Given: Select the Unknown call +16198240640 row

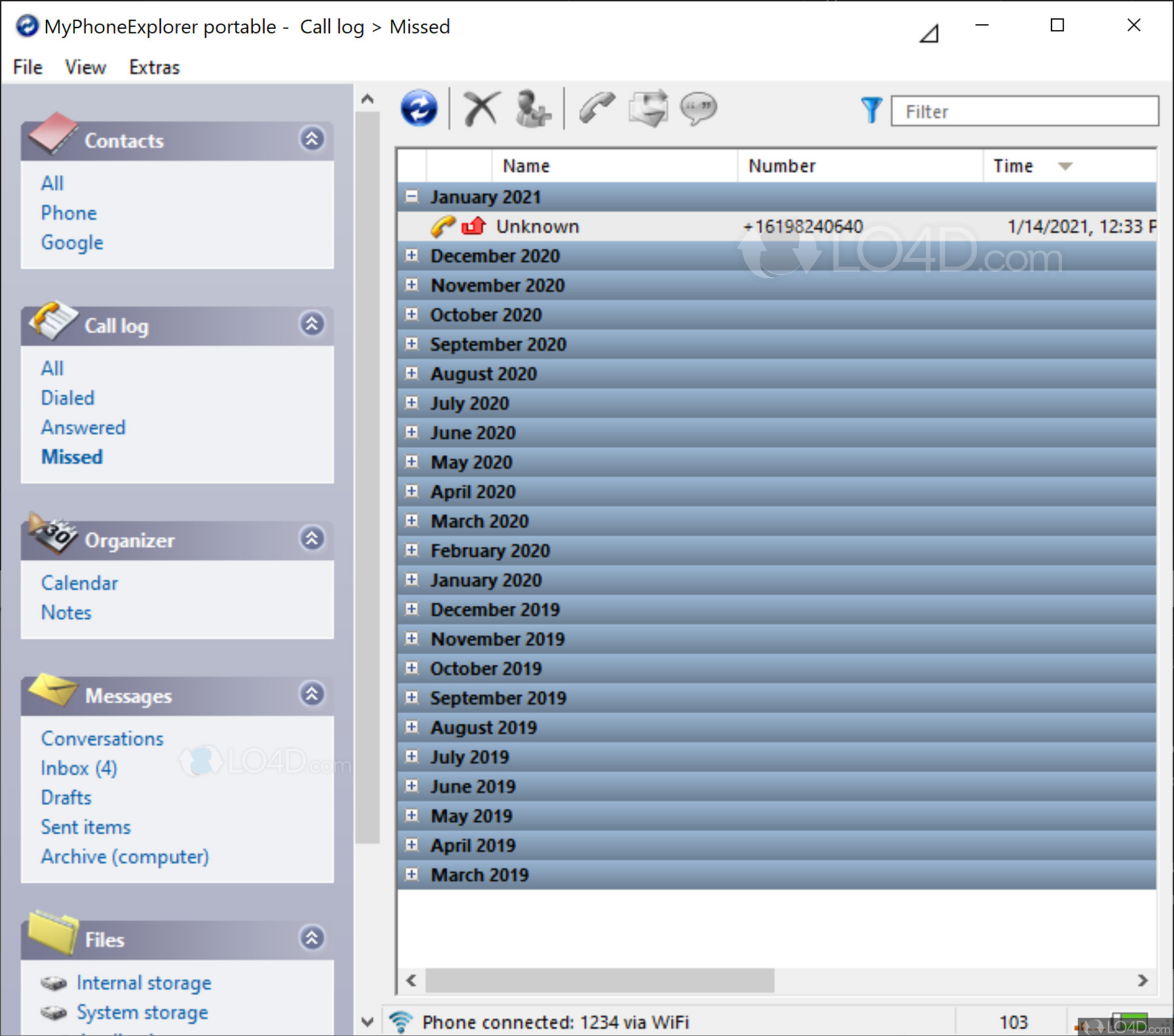Looking at the screenshot, I should [x=776, y=227].
